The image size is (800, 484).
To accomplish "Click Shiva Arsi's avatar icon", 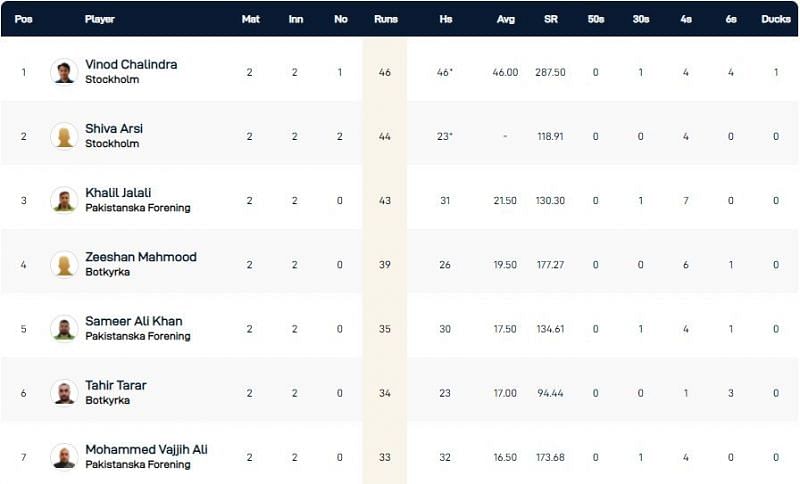I will pos(64,136).
